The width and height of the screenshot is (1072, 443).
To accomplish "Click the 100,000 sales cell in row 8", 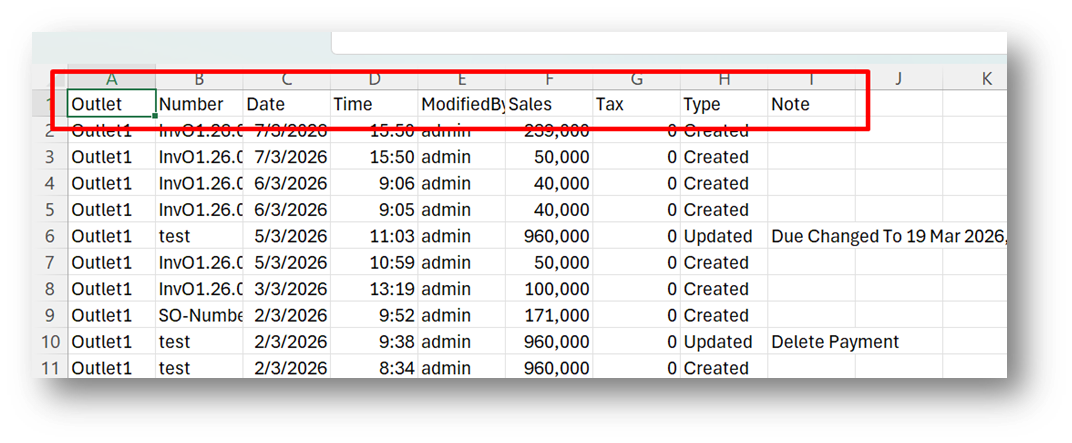I will coord(549,289).
